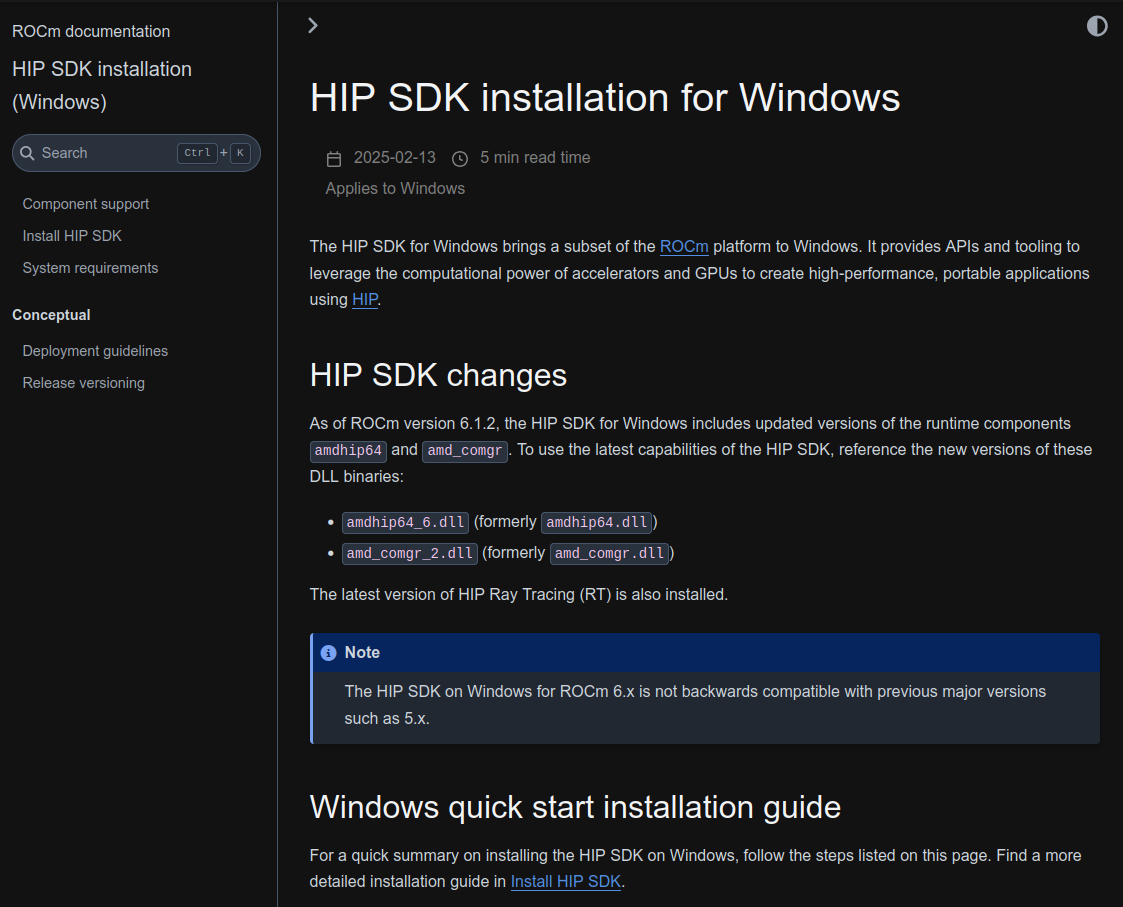The height and width of the screenshot is (907, 1123).
Task: Toggle the light/dark theme icon
Action: pyautogui.click(x=1097, y=26)
